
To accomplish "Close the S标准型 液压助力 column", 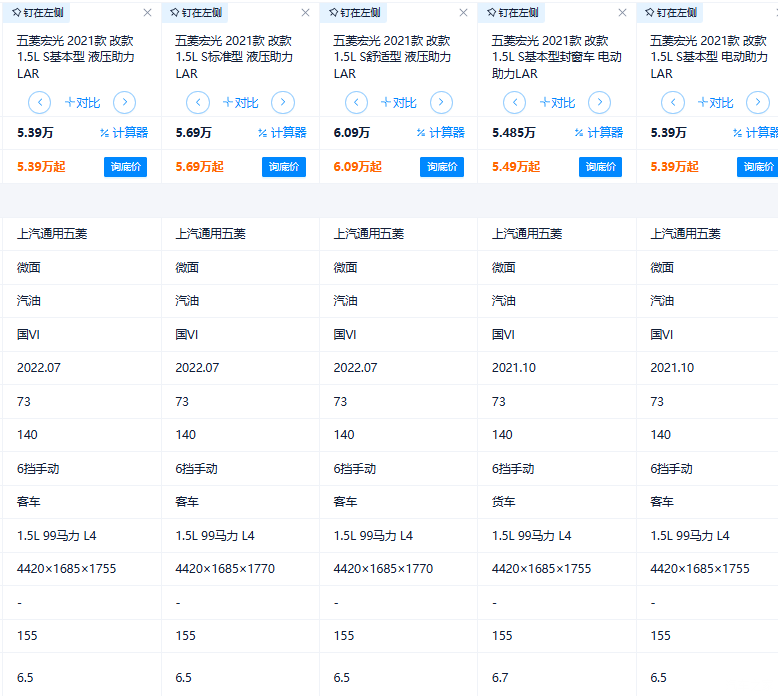I will [x=306, y=13].
